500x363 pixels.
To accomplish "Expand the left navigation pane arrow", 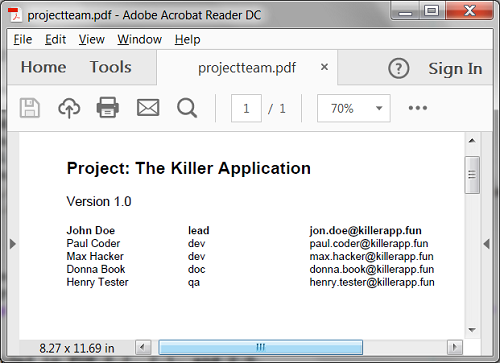I will tap(13, 244).
